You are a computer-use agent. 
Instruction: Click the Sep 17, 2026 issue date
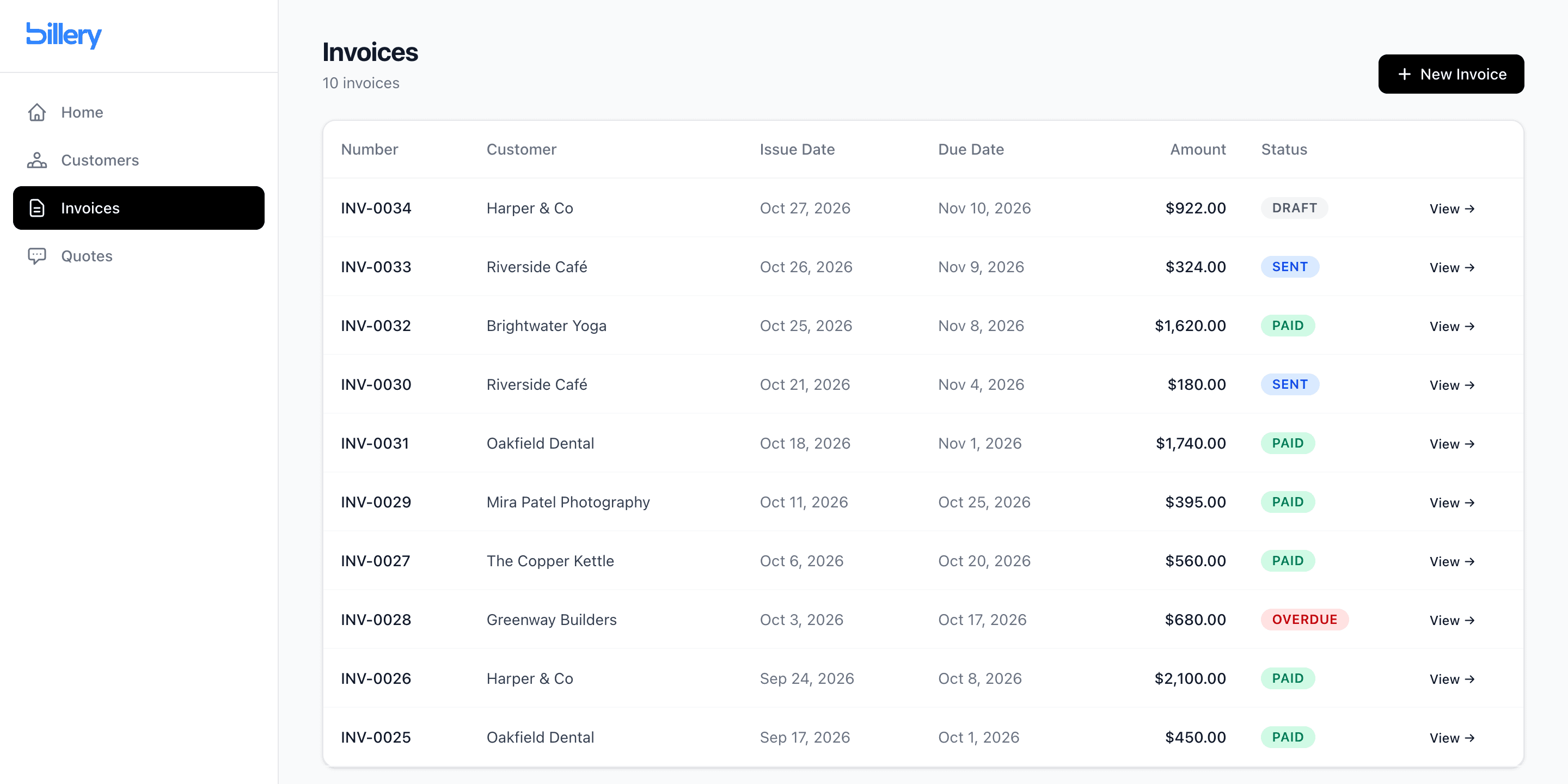point(805,737)
